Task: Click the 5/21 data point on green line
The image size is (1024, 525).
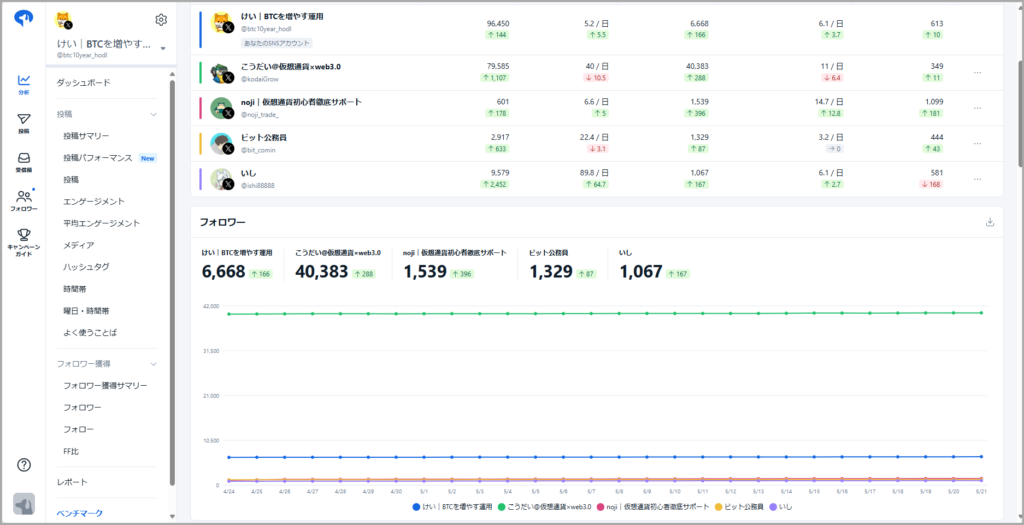Action: (x=981, y=312)
